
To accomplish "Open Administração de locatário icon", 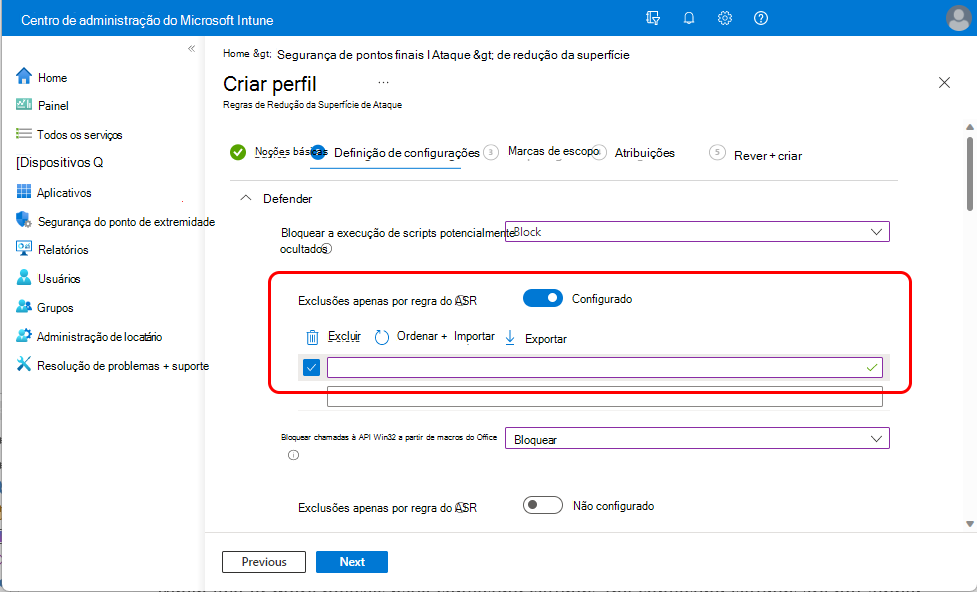I will 24,335.
